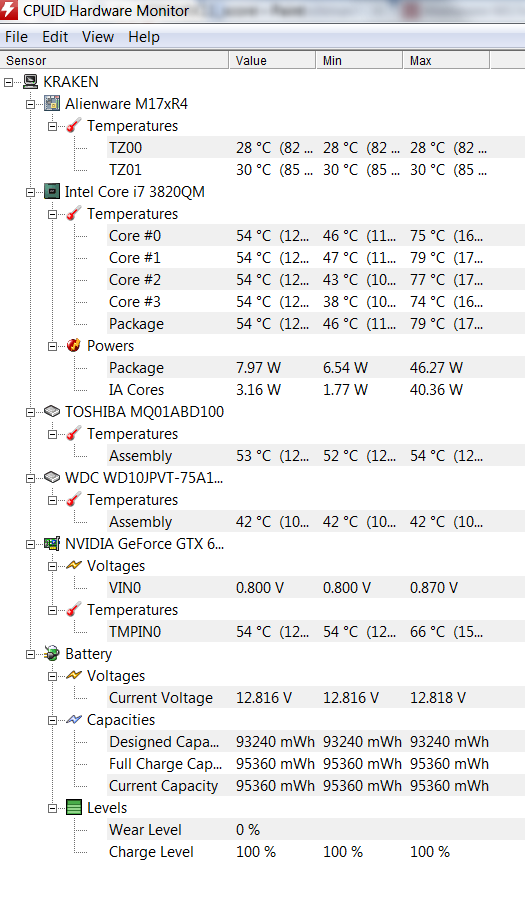Click the NVIDIA GeForce graphics card icon
527x907 pixels.
52,543
